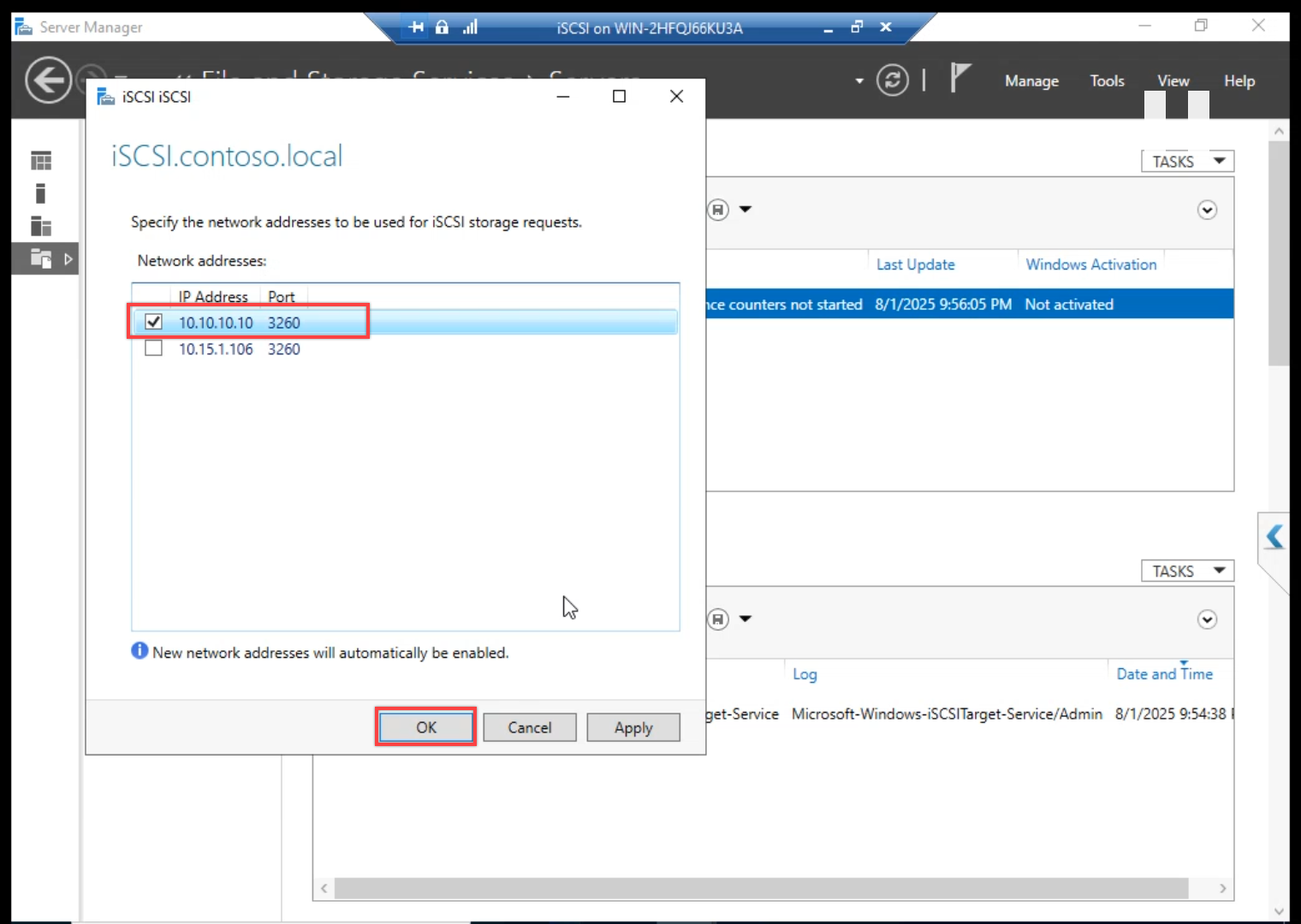
Task: Restore down remote session window
Action: (x=857, y=27)
